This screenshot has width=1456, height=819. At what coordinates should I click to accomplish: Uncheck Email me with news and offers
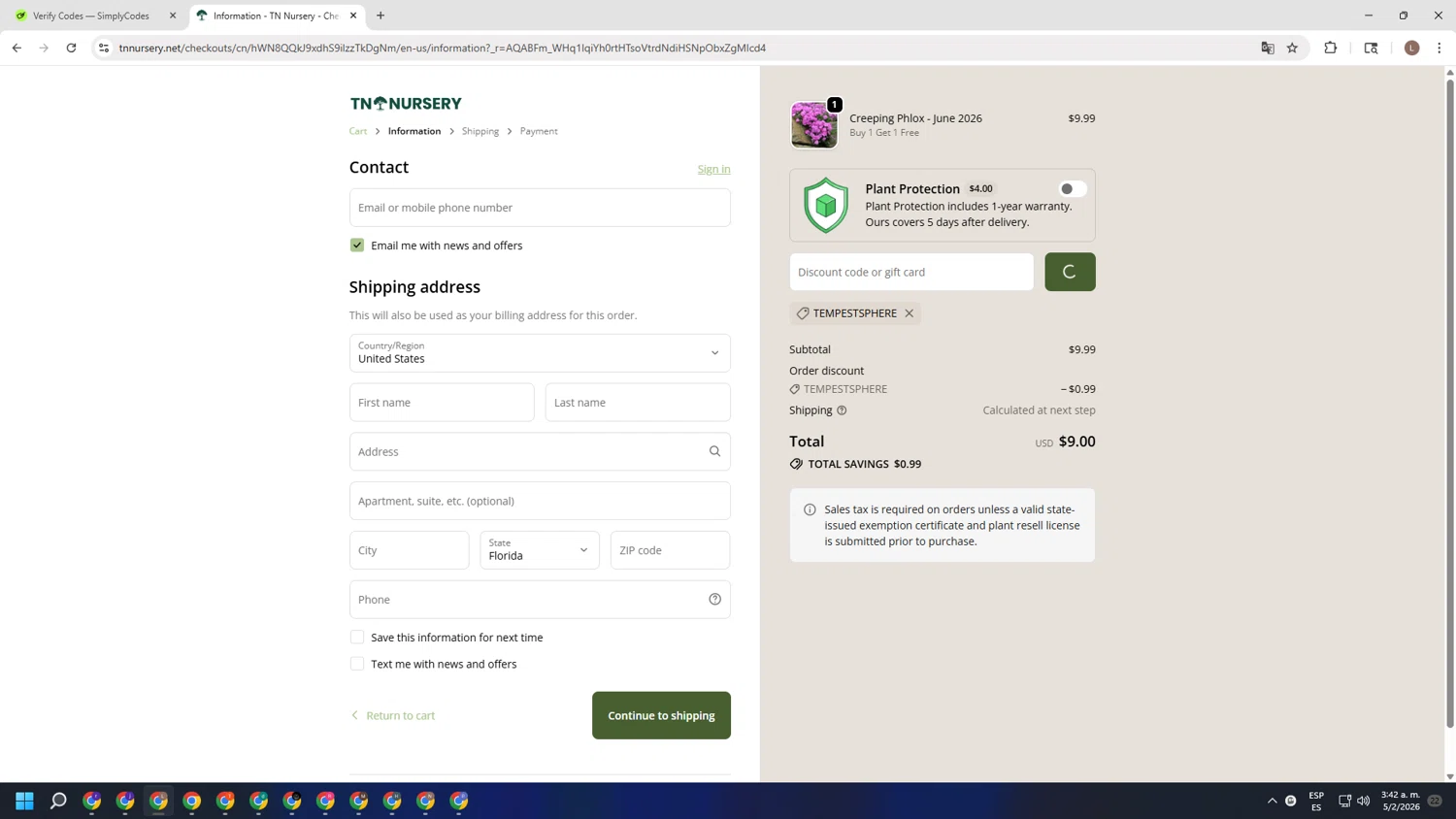357,246
